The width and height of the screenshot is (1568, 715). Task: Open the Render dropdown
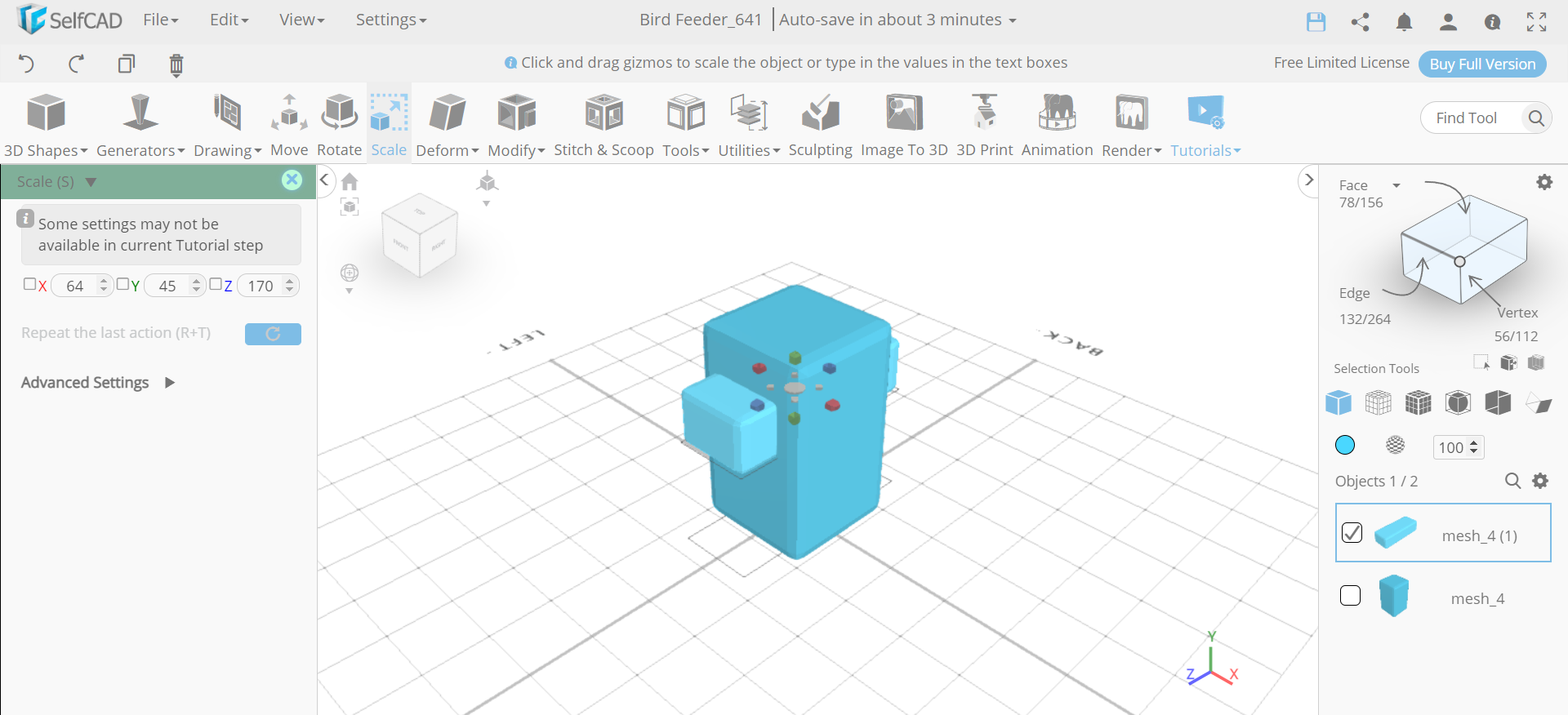click(x=1131, y=124)
